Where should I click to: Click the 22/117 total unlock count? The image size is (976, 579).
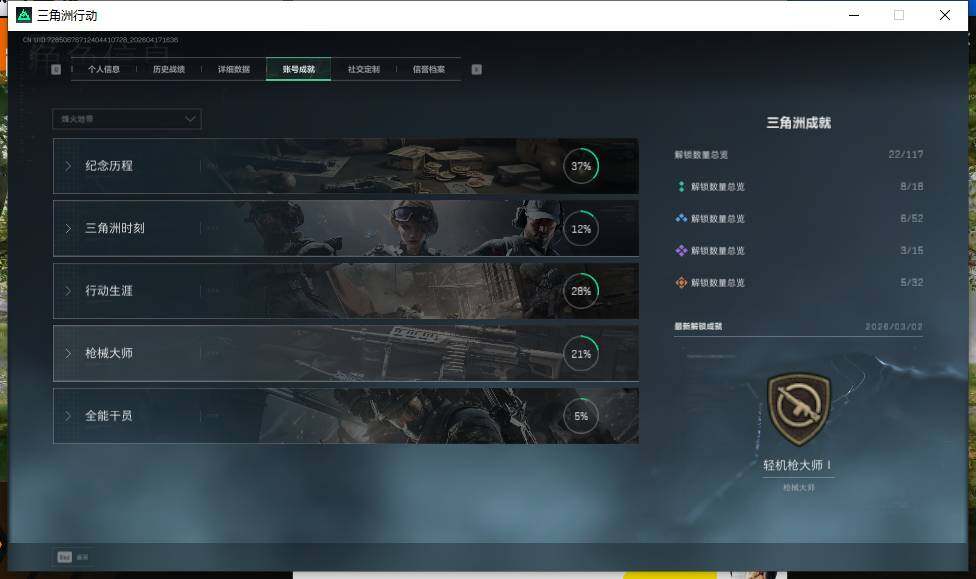906,154
